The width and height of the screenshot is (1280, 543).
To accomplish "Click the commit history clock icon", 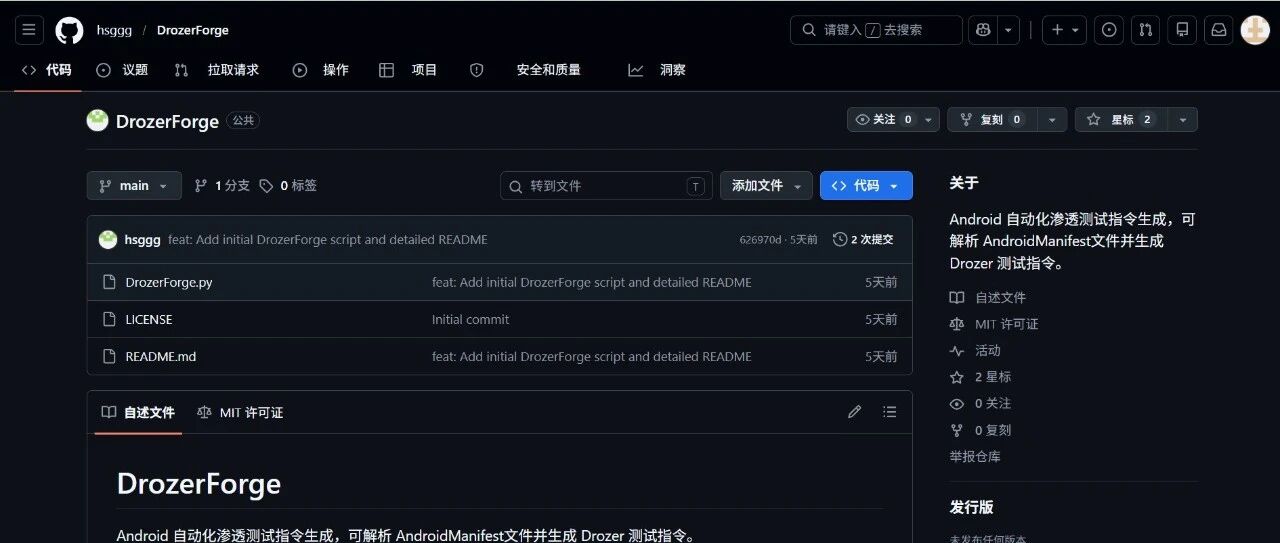I will pyautogui.click(x=840, y=240).
